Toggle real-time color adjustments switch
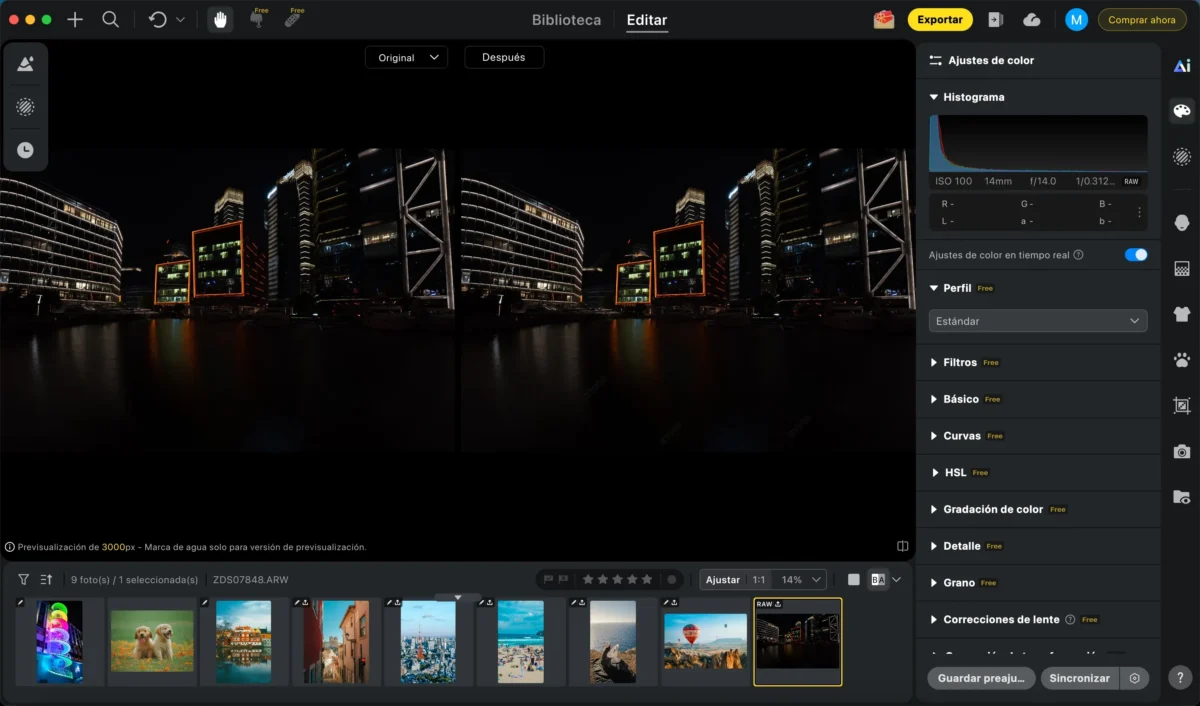This screenshot has width=1200, height=706. (x=1135, y=255)
